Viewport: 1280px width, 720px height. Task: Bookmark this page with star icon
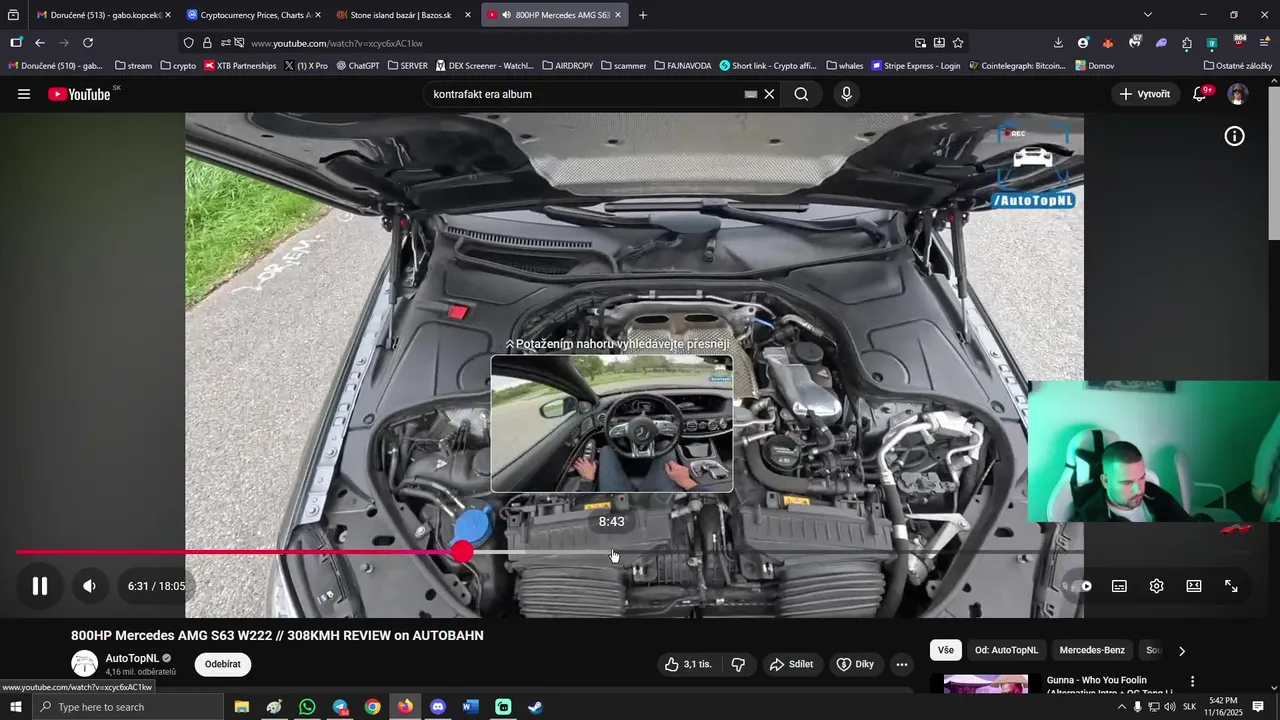[958, 43]
